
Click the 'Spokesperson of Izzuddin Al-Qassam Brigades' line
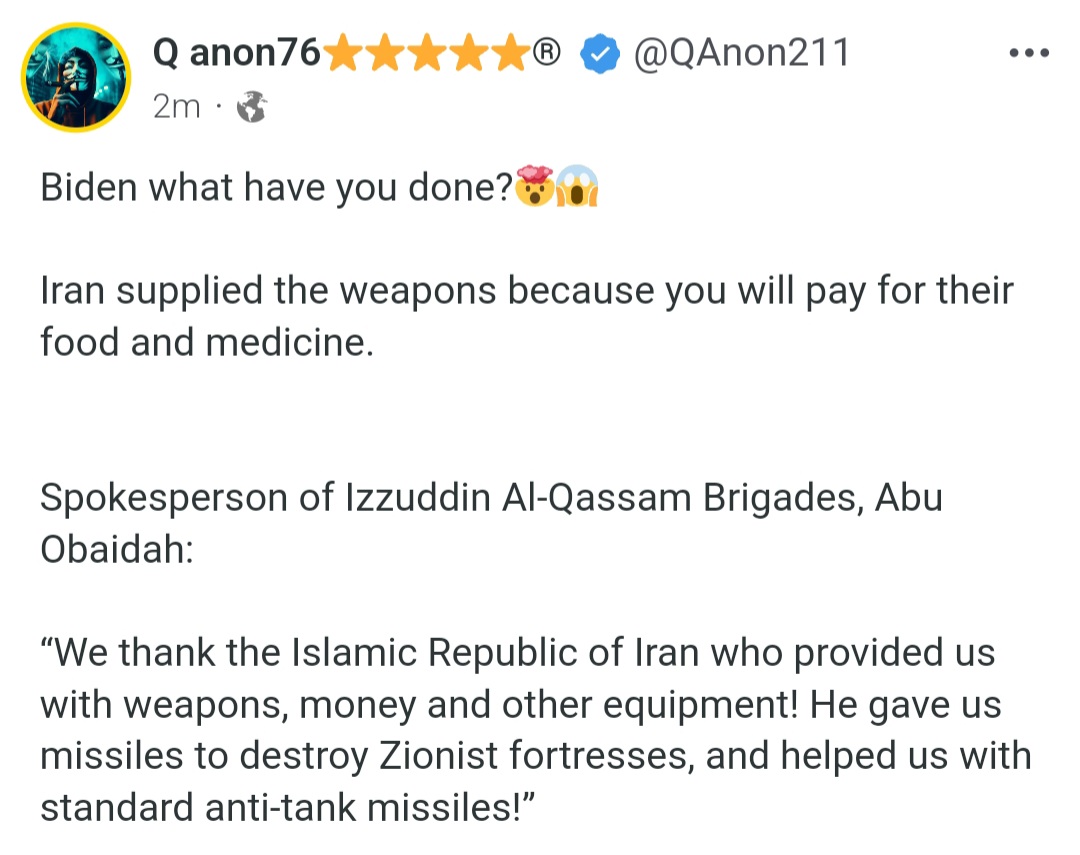pyautogui.click(x=491, y=497)
